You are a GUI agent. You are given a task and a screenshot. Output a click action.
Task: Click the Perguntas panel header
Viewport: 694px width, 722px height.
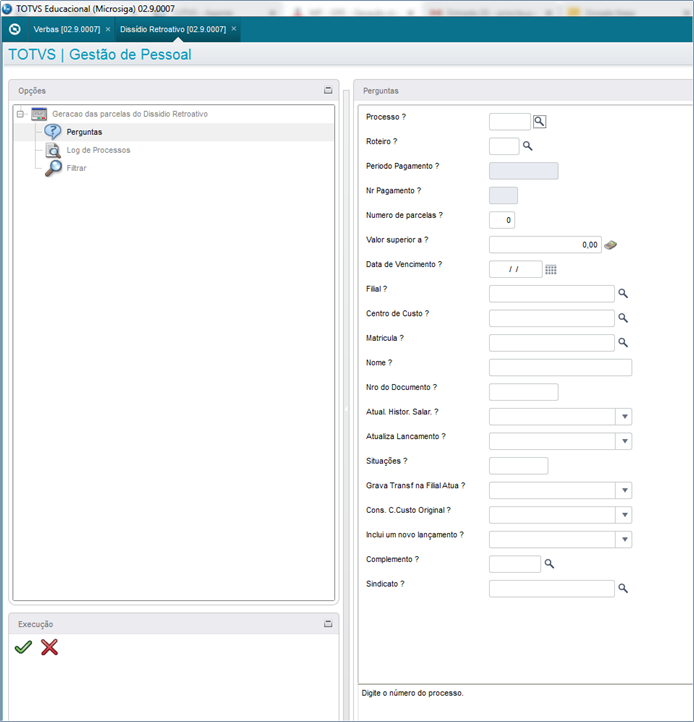[524, 91]
